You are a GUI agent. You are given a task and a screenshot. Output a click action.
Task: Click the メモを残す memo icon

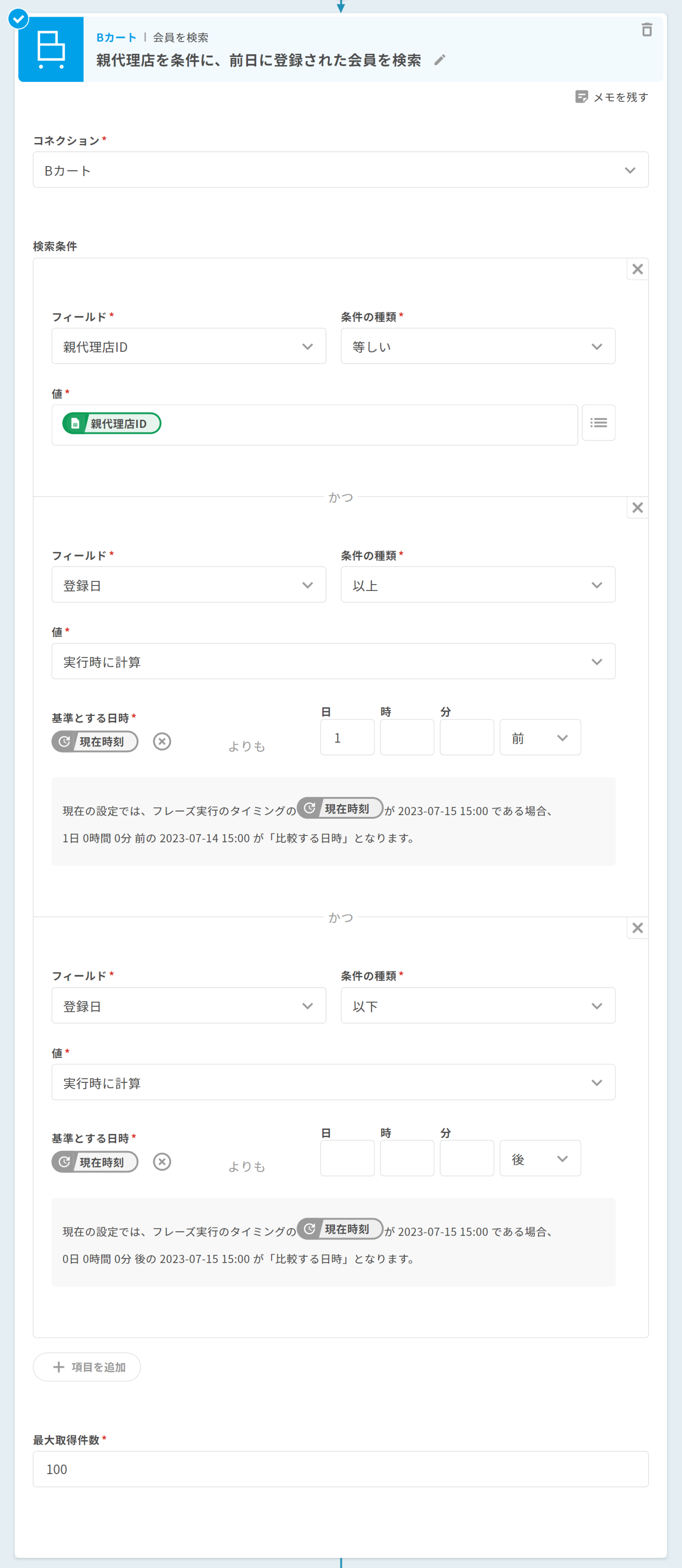582,97
